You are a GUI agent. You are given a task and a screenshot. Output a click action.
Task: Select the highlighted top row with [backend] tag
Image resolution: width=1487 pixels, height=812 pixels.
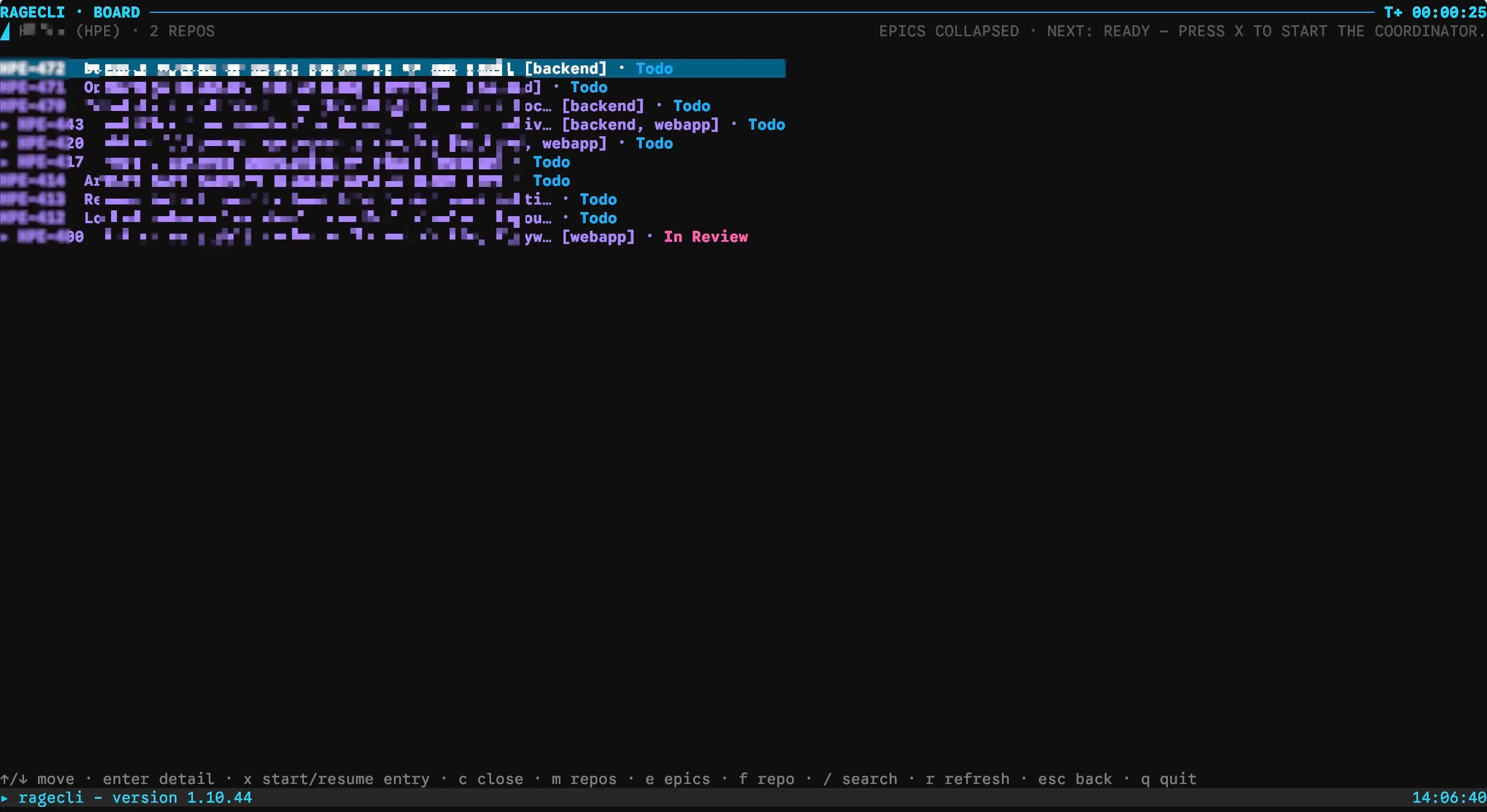coord(393,68)
